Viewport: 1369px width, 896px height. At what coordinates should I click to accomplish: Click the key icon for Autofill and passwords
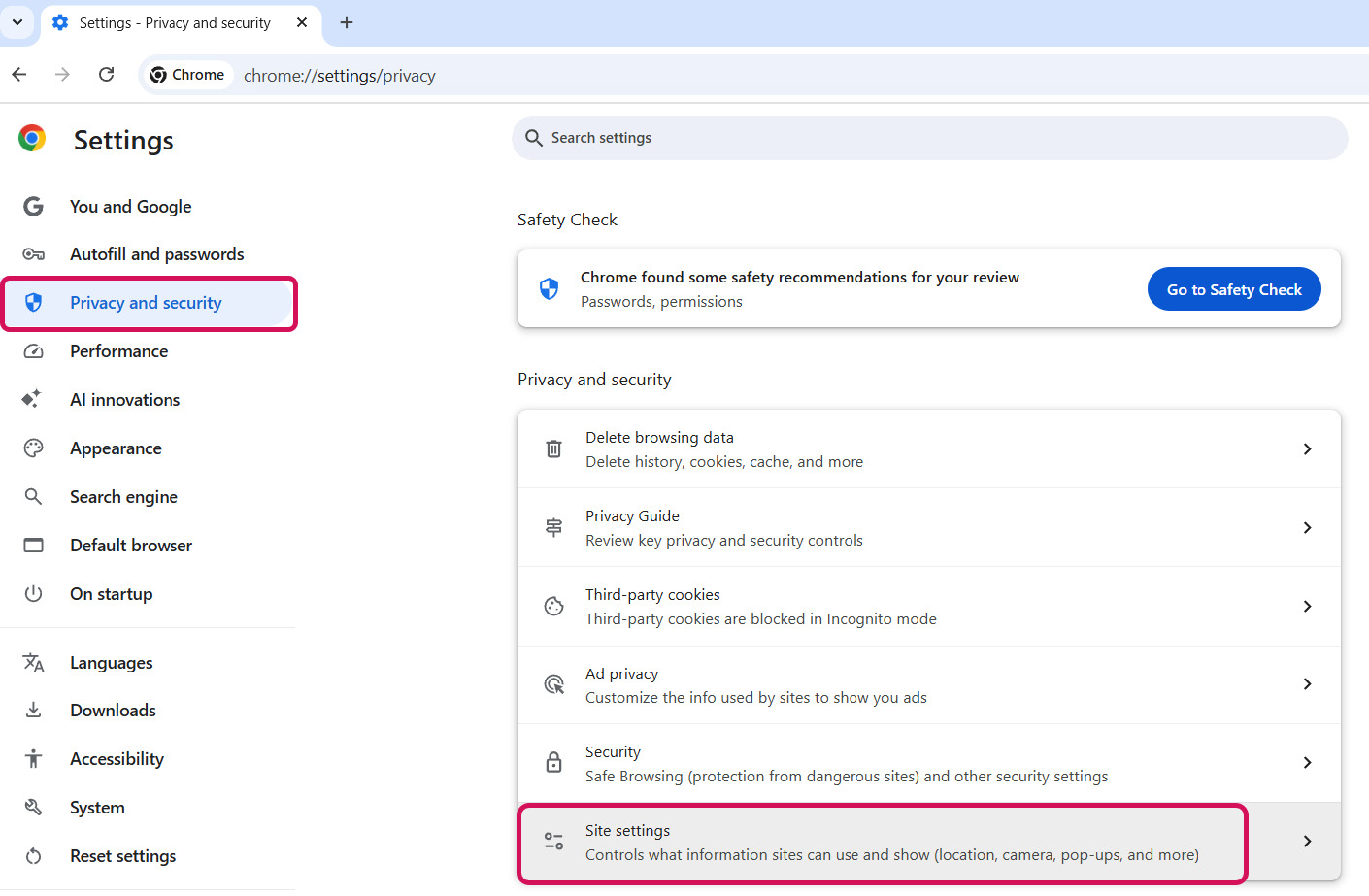33,254
